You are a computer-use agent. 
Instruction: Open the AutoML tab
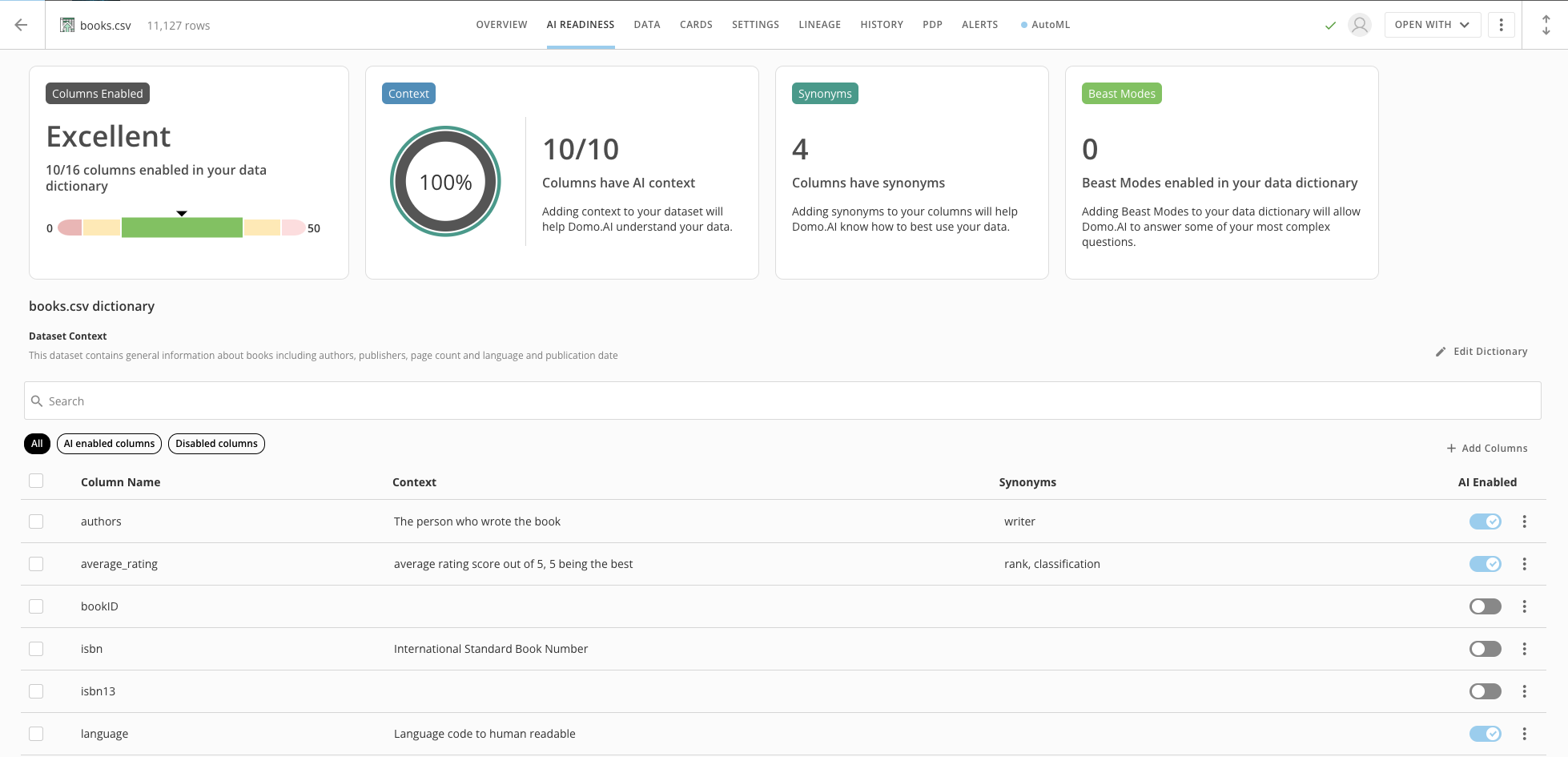coord(1046,25)
